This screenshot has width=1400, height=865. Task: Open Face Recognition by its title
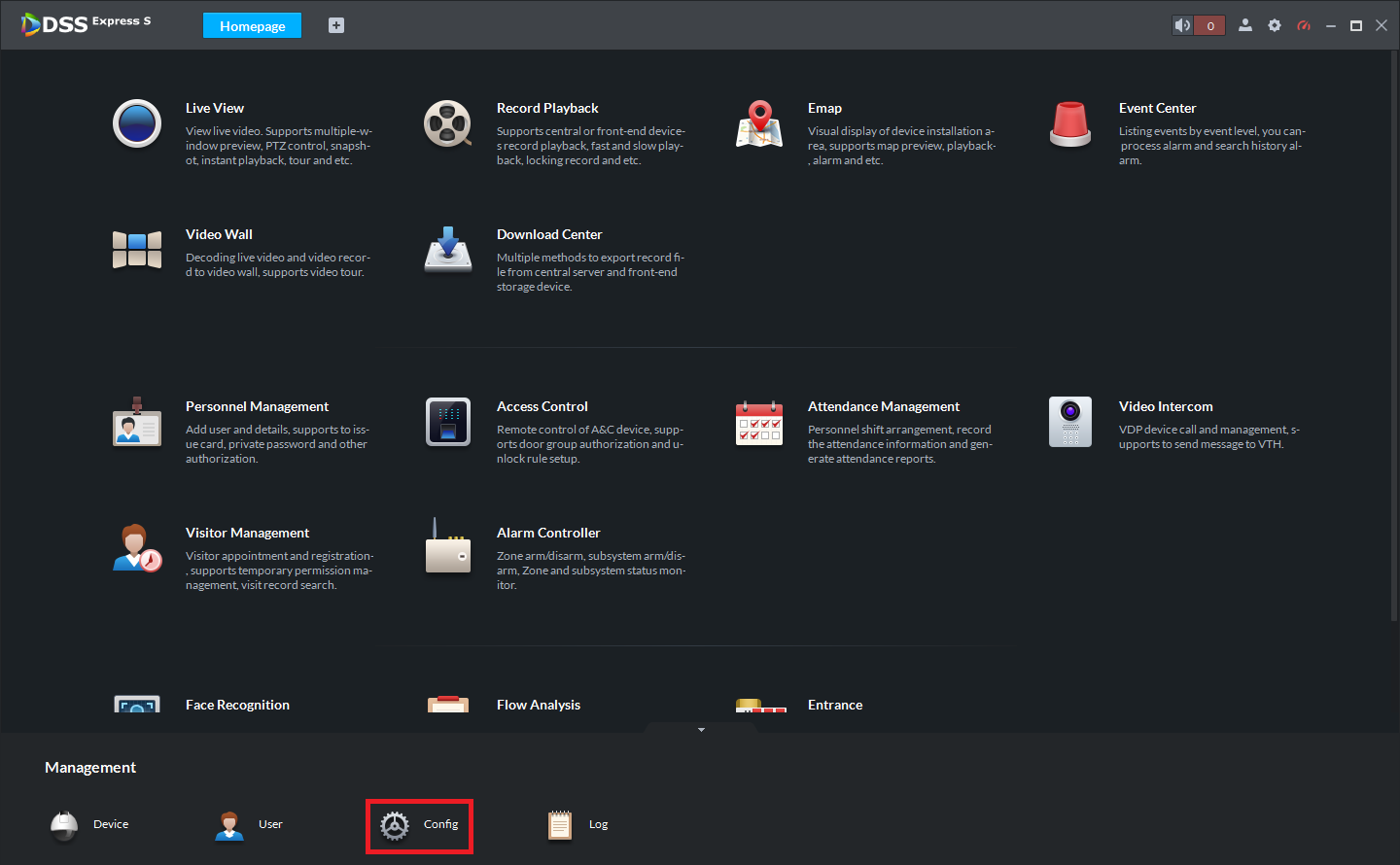click(237, 705)
